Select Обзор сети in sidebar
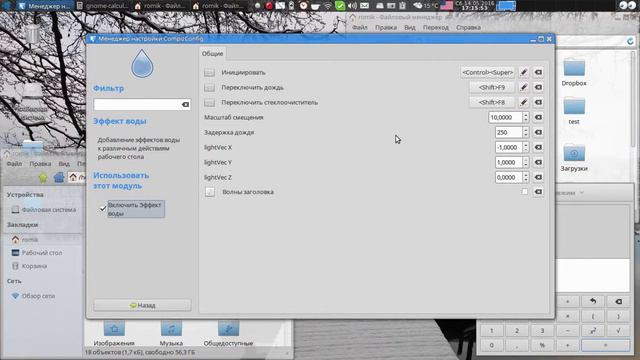Viewport: 640px width, 360px height. [38, 296]
